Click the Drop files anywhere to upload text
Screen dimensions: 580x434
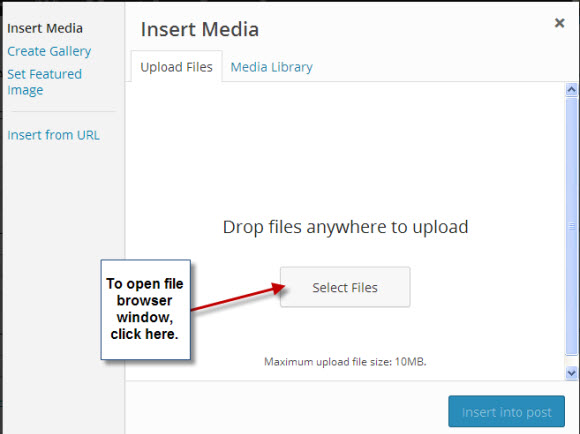click(345, 227)
